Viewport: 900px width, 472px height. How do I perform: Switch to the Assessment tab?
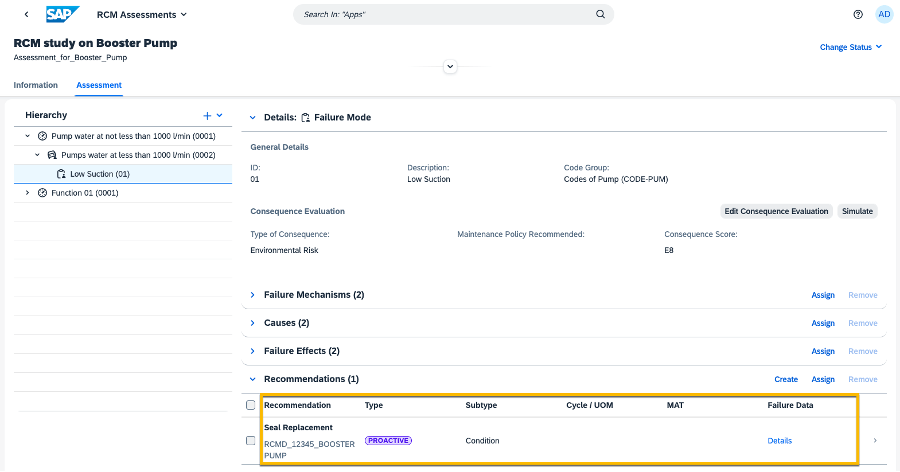tap(99, 85)
